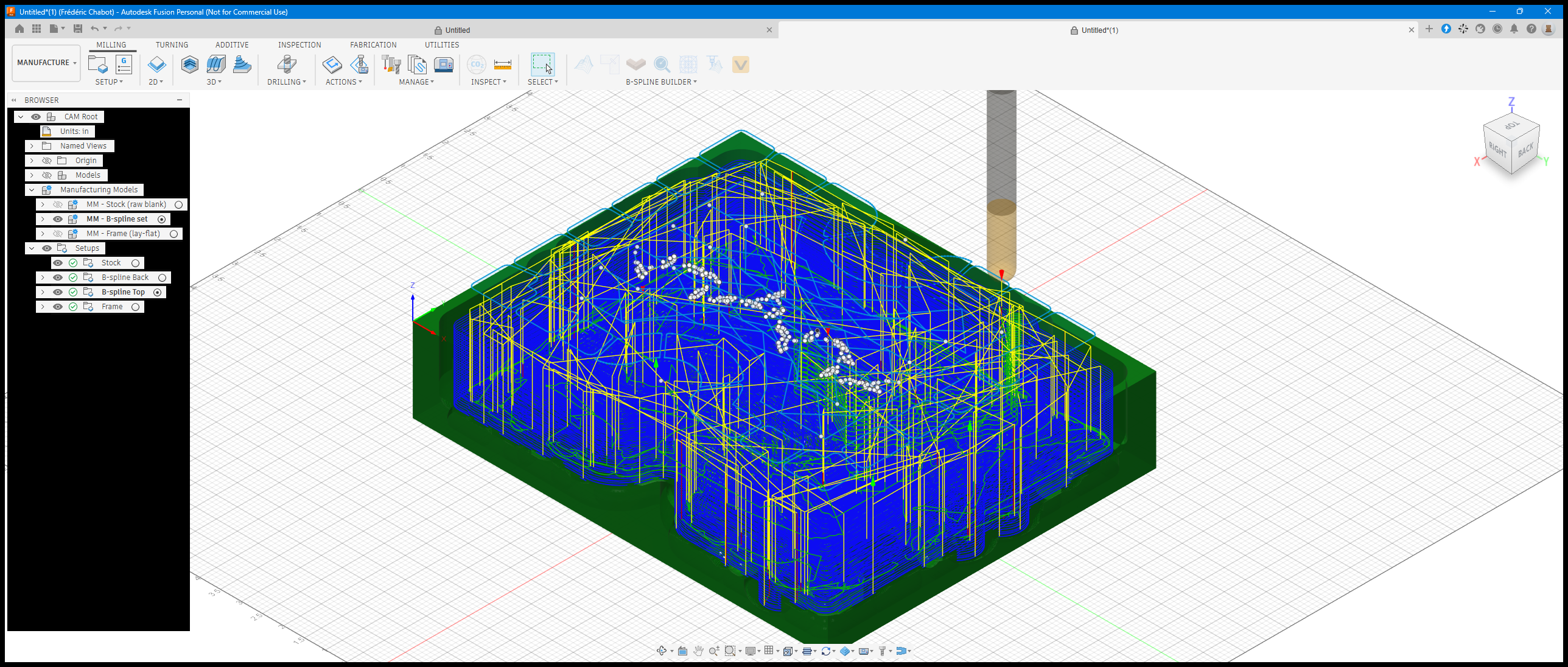Open the notifications bell icon
Image resolution: width=1568 pixels, height=667 pixels.
coord(1514,29)
